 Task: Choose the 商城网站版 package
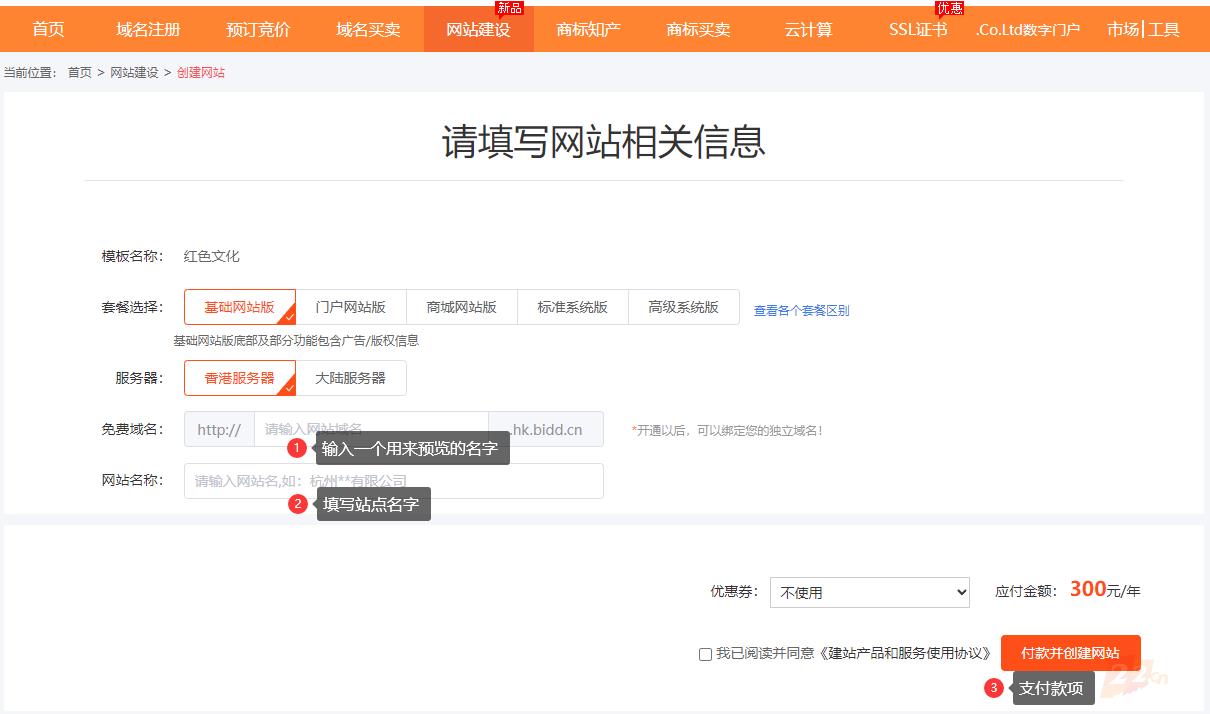(462, 307)
